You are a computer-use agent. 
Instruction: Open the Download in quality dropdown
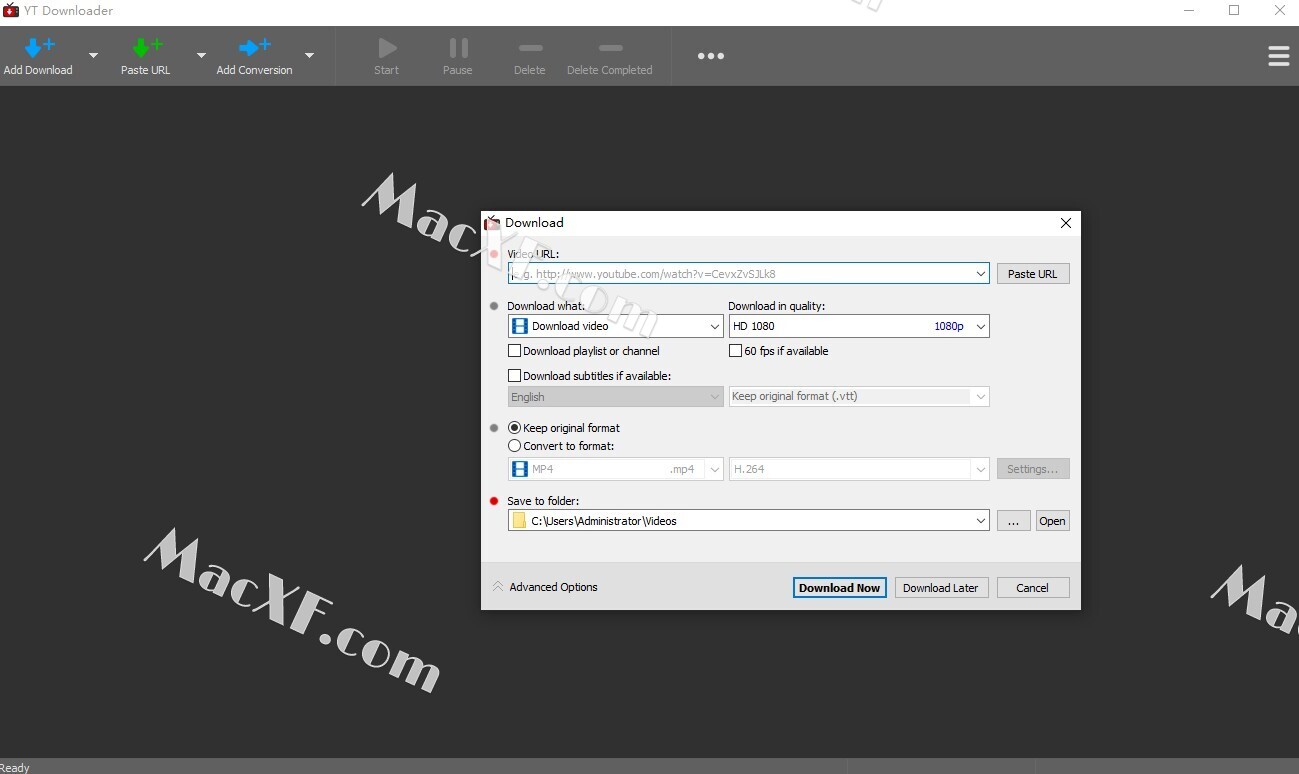[859, 326]
